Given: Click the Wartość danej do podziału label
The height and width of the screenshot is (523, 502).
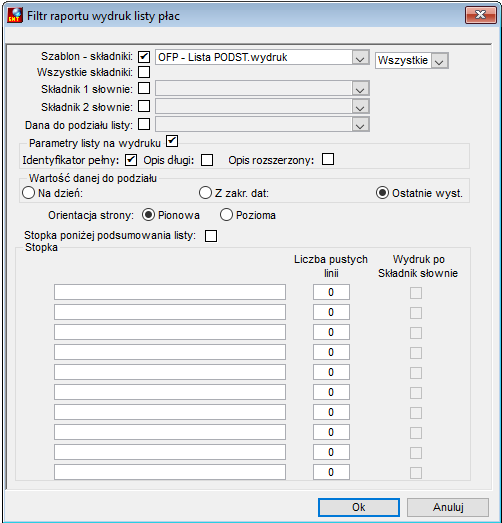Looking at the screenshot, I should coord(93,178).
